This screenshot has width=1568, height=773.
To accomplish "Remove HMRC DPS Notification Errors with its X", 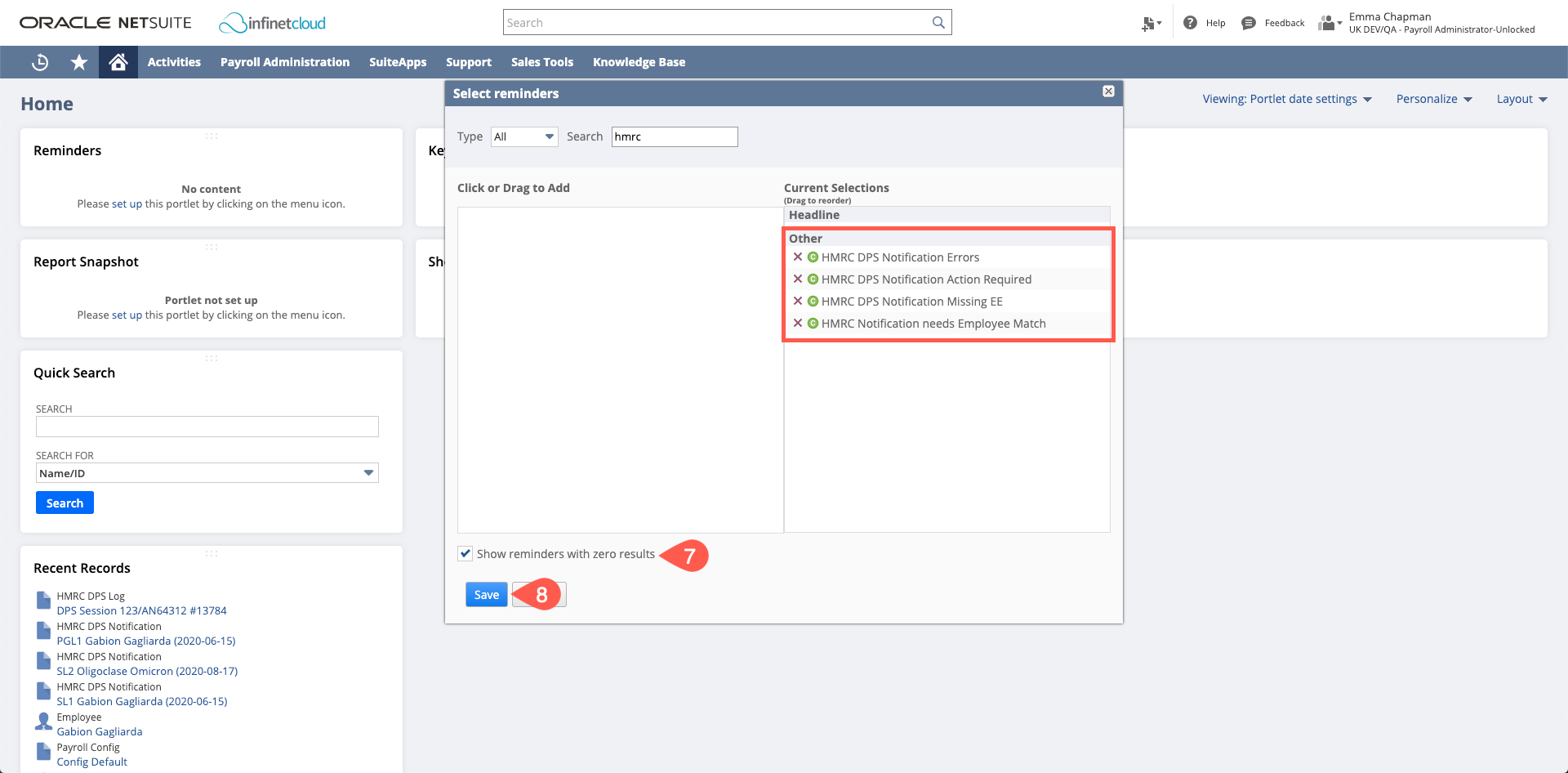I will pyautogui.click(x=798, y=257).
